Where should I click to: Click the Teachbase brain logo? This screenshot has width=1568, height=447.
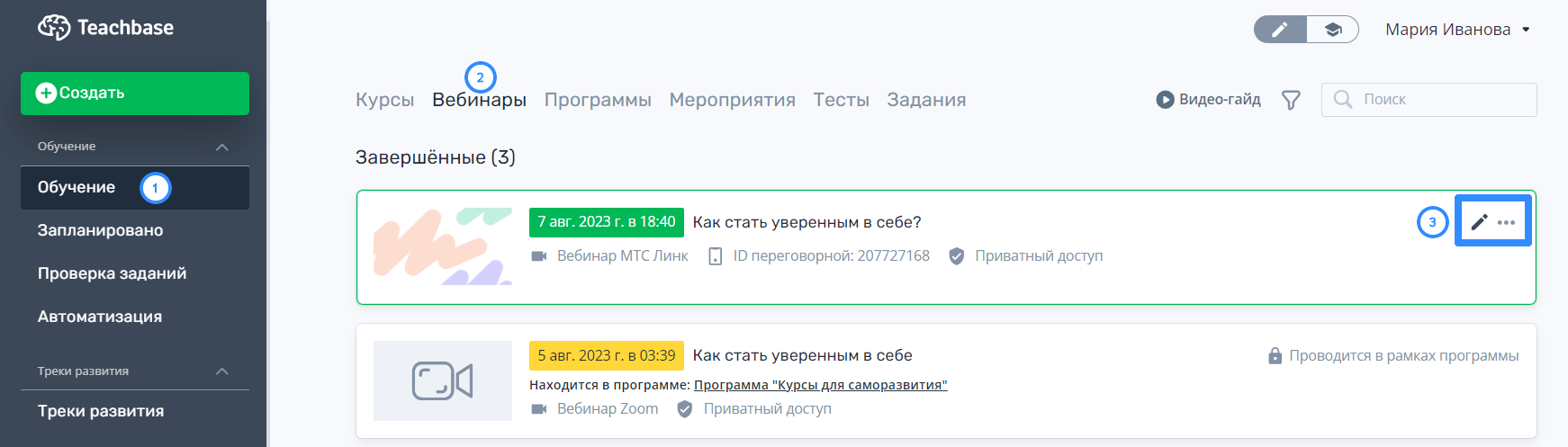tap(54, 27)
